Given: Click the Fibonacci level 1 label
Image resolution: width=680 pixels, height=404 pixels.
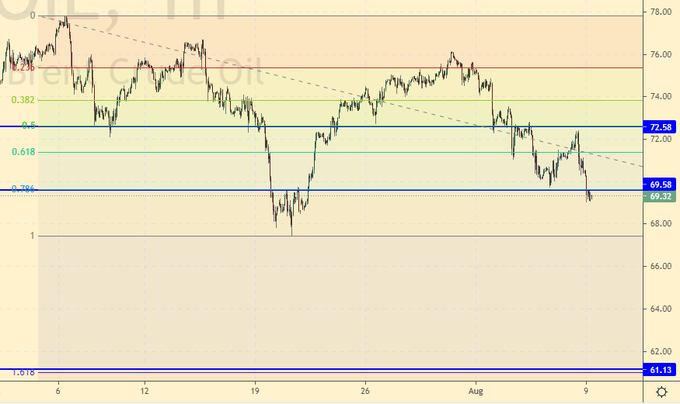Looking at the screenshot, I should click(x=32, y=236).
